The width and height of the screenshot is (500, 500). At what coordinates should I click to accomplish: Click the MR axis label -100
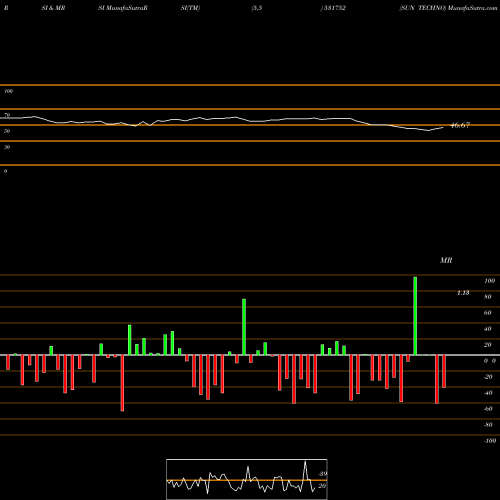490,441
